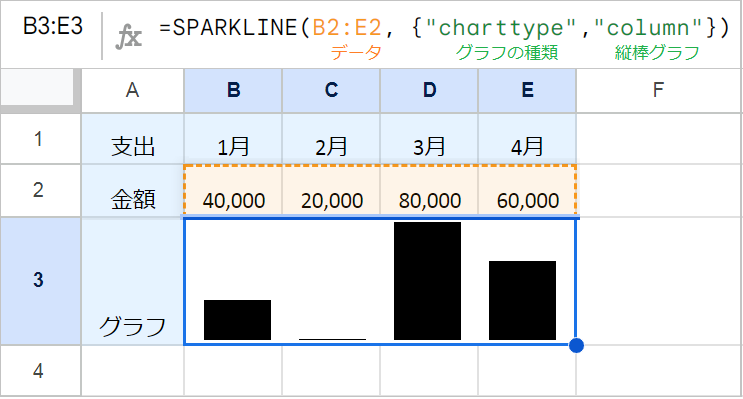Click the Name box showing B3:E3

[53, 27]
